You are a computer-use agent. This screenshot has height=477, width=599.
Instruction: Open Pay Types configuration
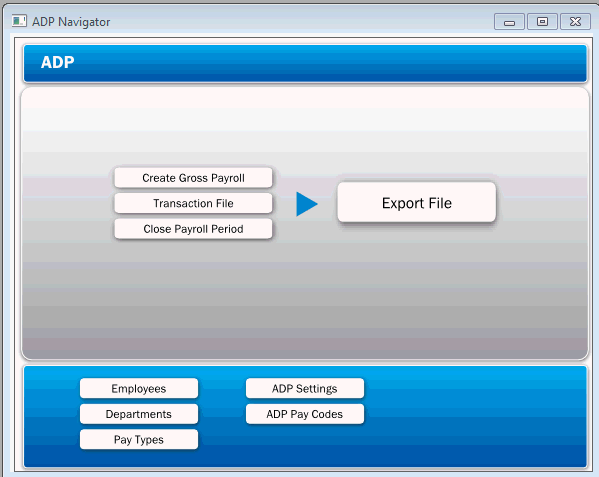[x=139, y=440]
